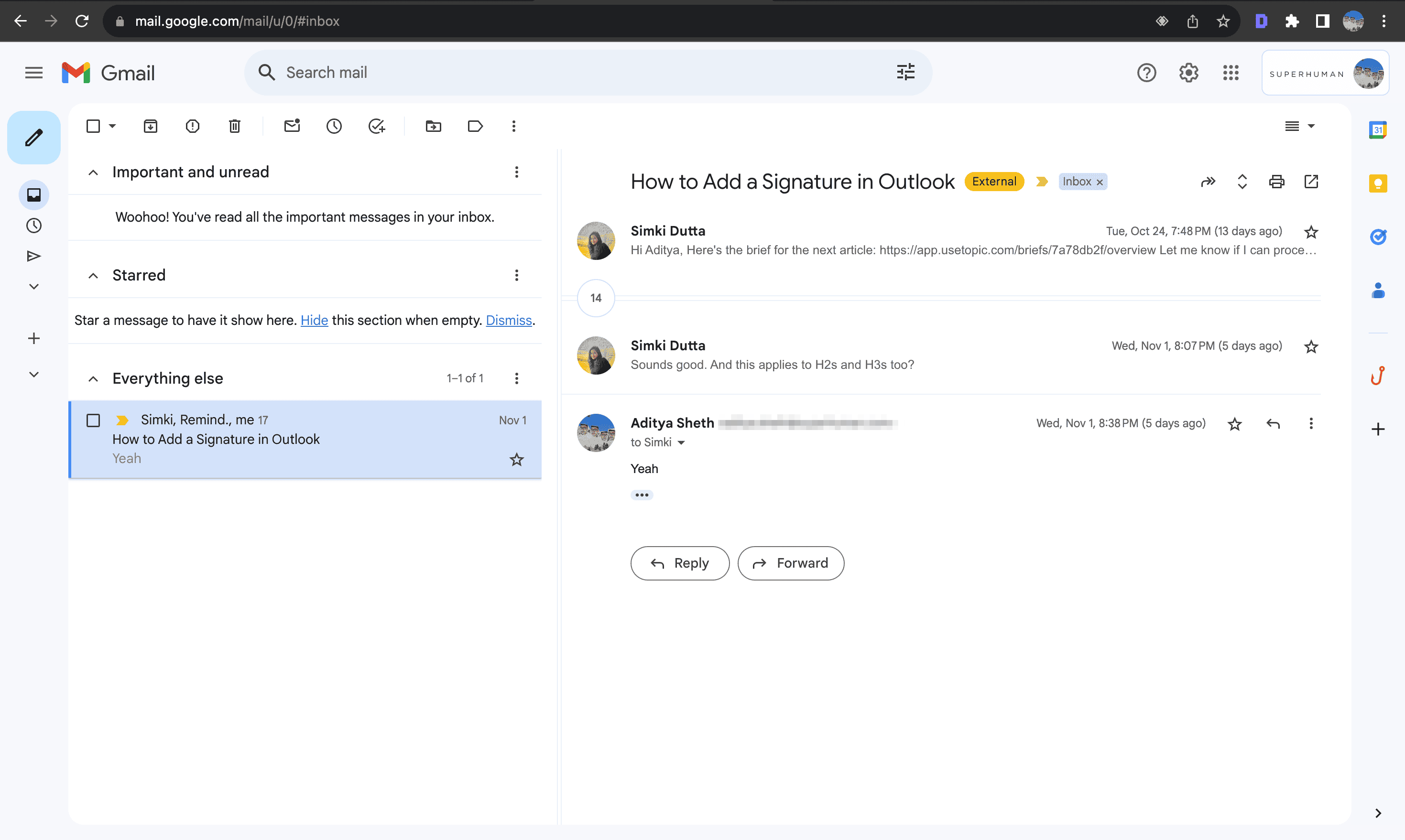This screenshot has height=840, width=1405.
Task: Click the Forward button on last message
Action: [790, 562]
